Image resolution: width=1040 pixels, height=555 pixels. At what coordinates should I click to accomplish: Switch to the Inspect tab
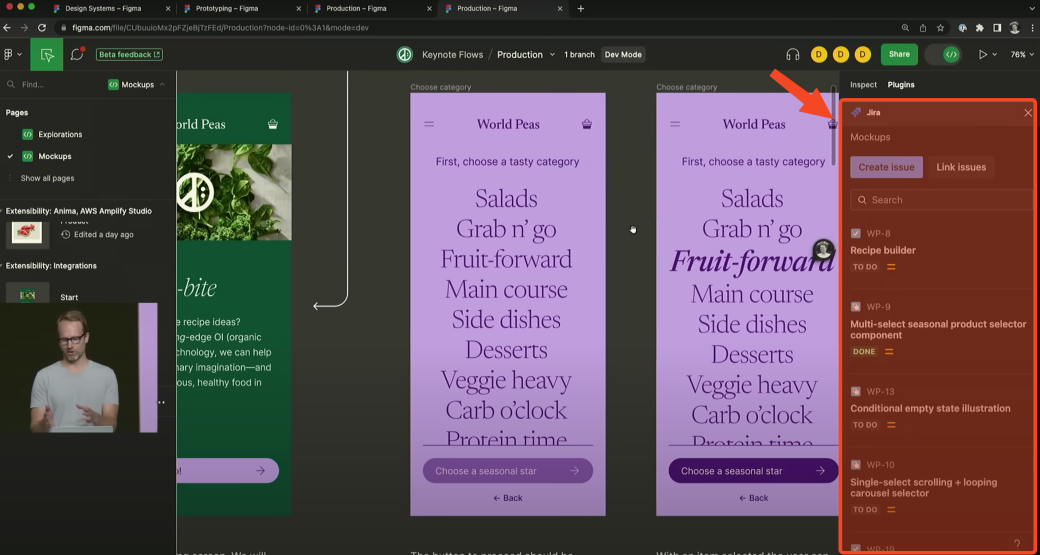(863, 85)
